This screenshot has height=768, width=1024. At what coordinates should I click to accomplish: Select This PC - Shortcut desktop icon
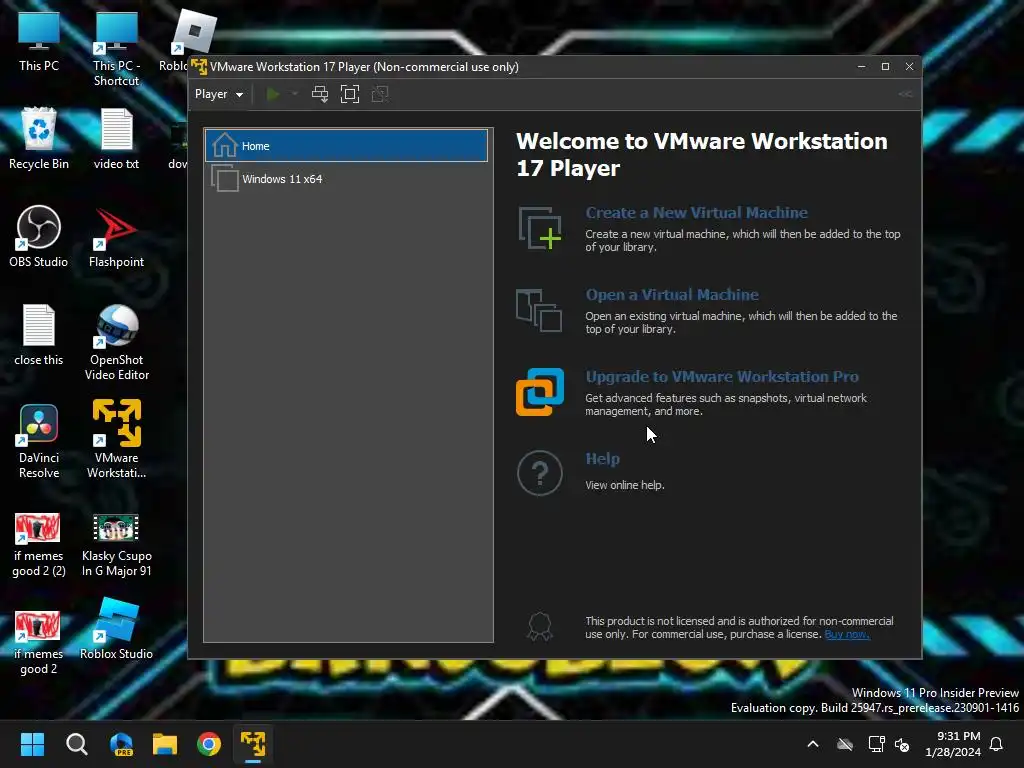point(116,50)
